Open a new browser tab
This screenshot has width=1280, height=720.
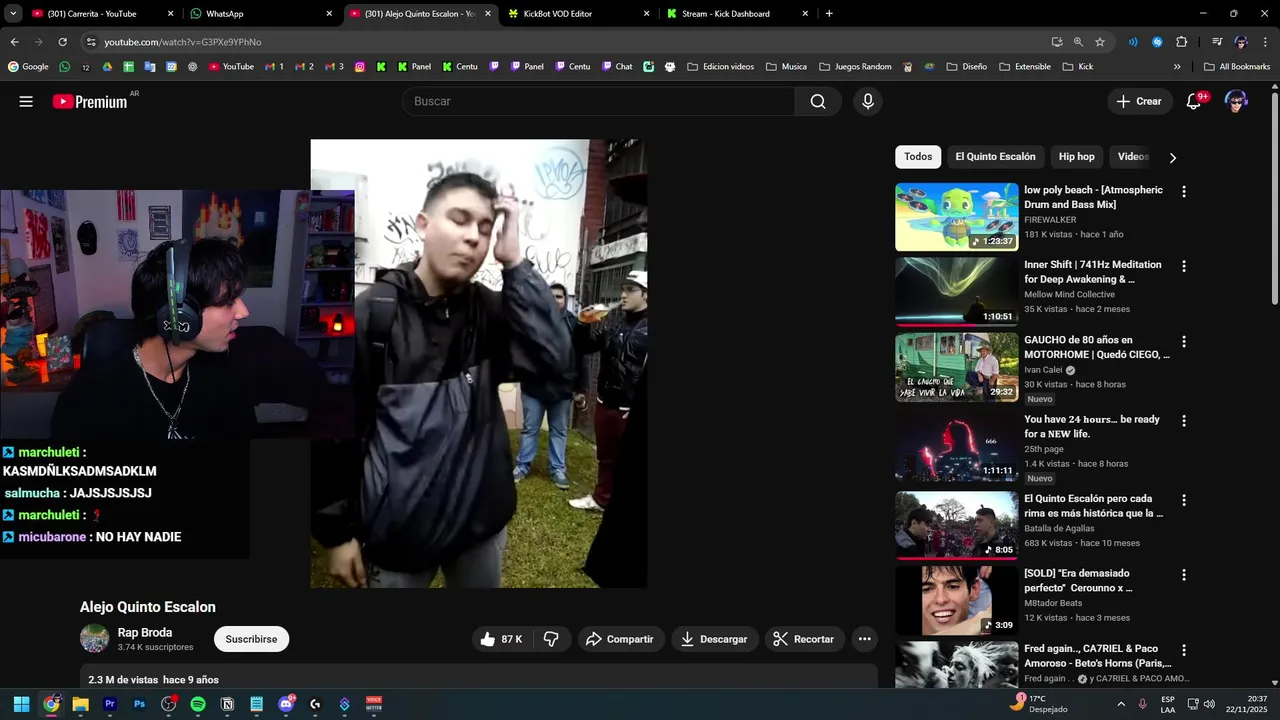829,14
